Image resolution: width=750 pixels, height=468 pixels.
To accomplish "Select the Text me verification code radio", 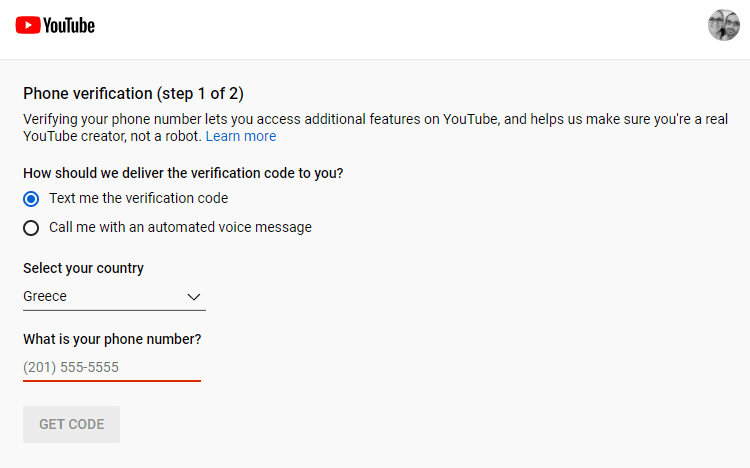I will pos(31,199).
